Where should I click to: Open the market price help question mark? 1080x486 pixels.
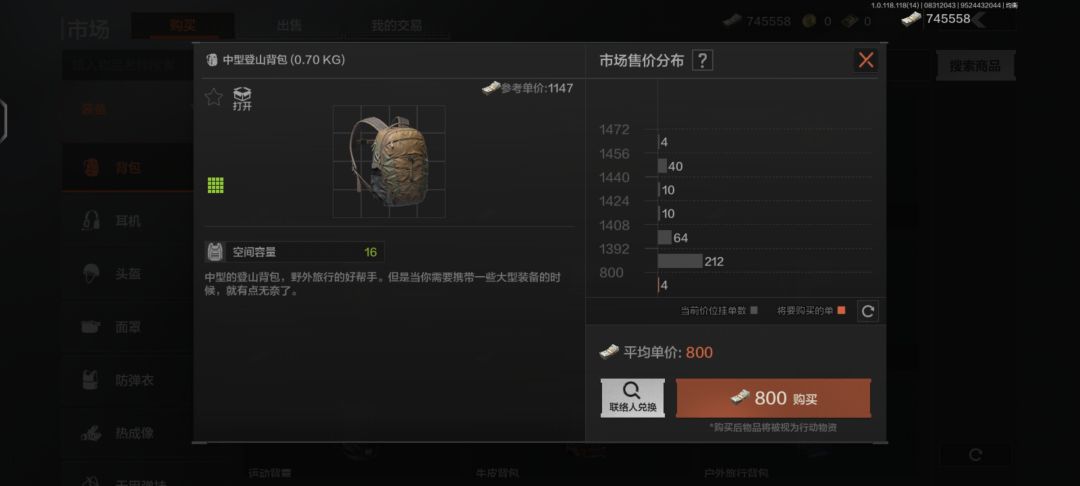702,61
